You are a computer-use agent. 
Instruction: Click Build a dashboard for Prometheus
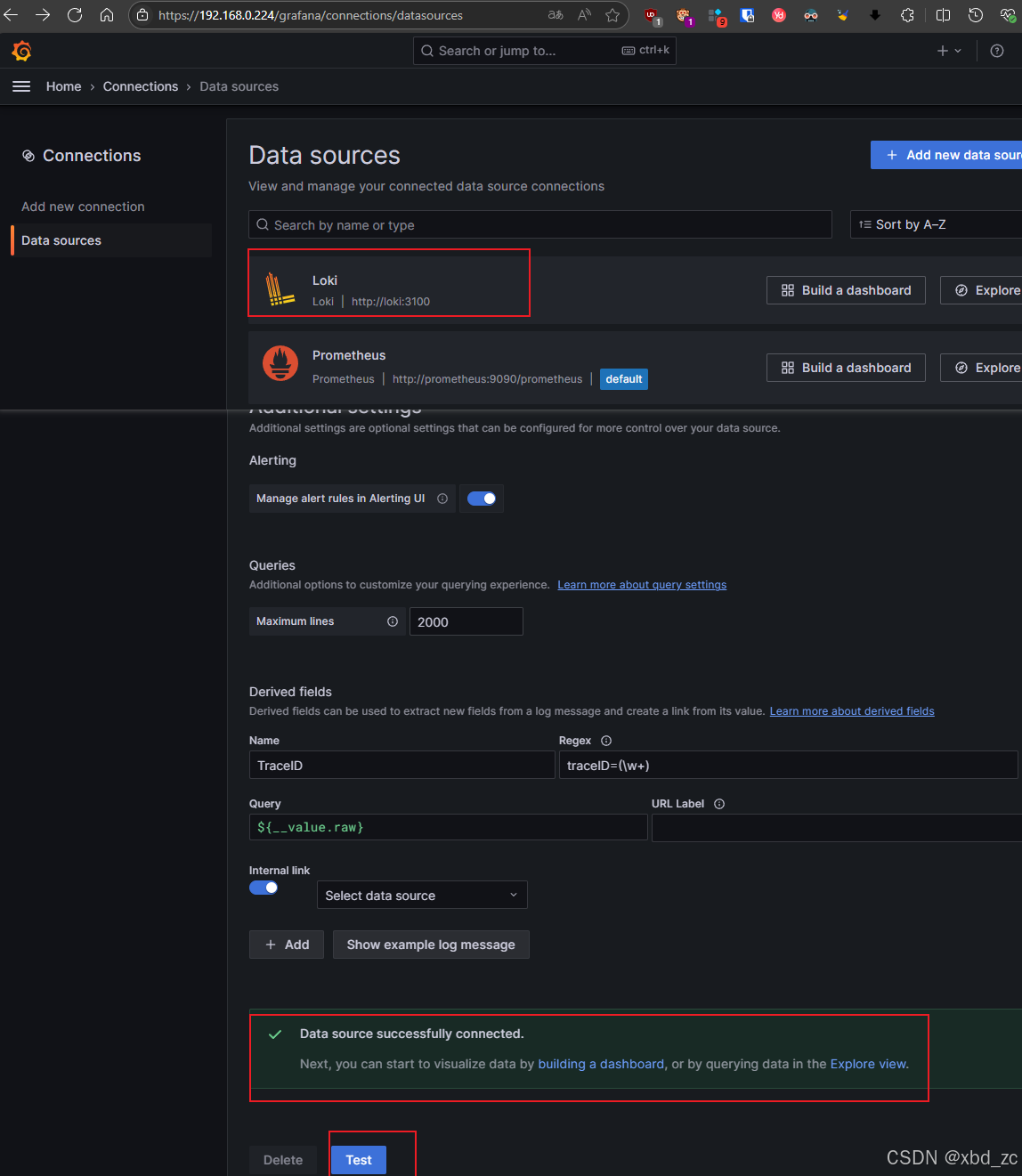[846, 368]
